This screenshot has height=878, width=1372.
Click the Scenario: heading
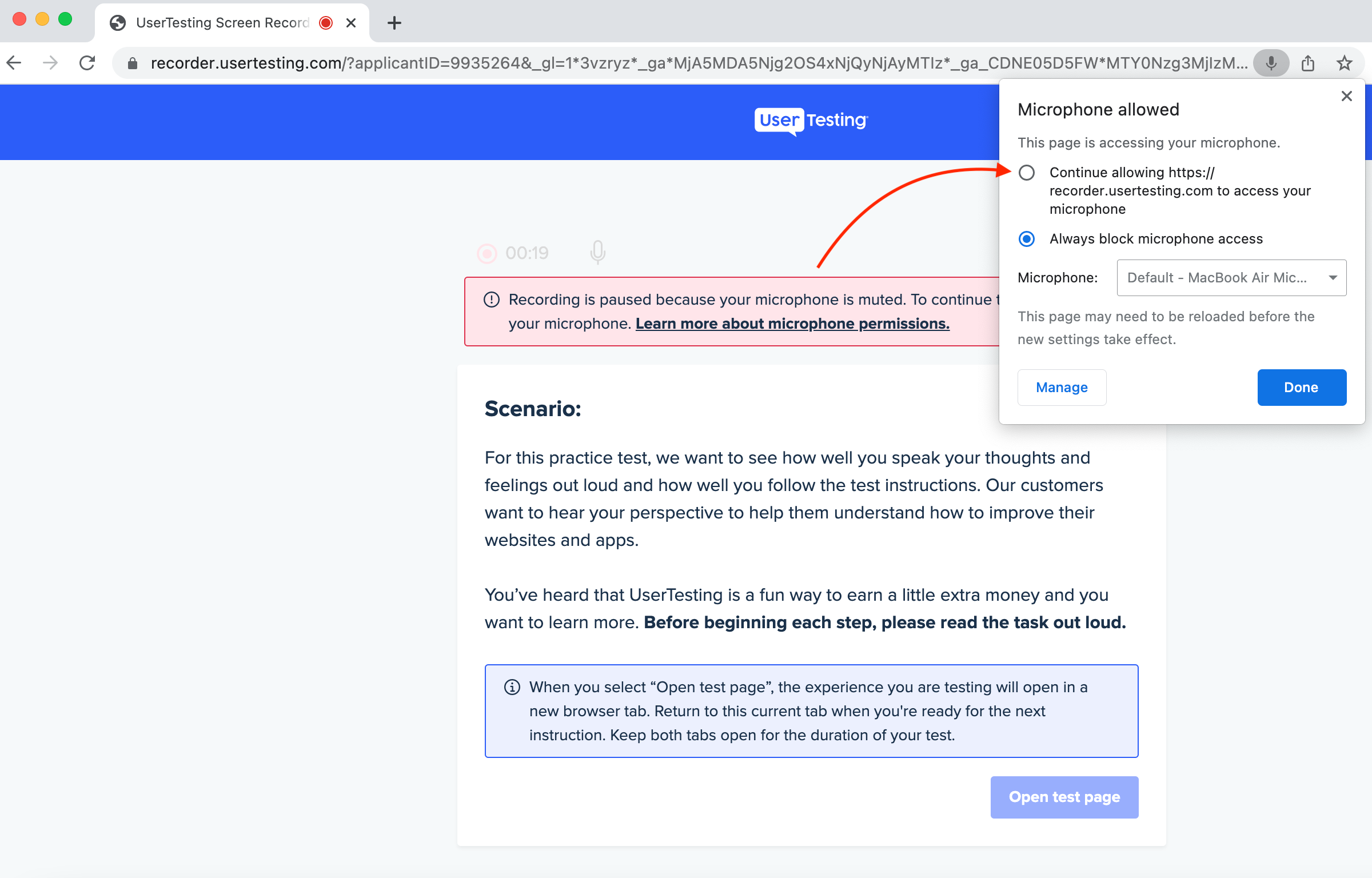533,409
